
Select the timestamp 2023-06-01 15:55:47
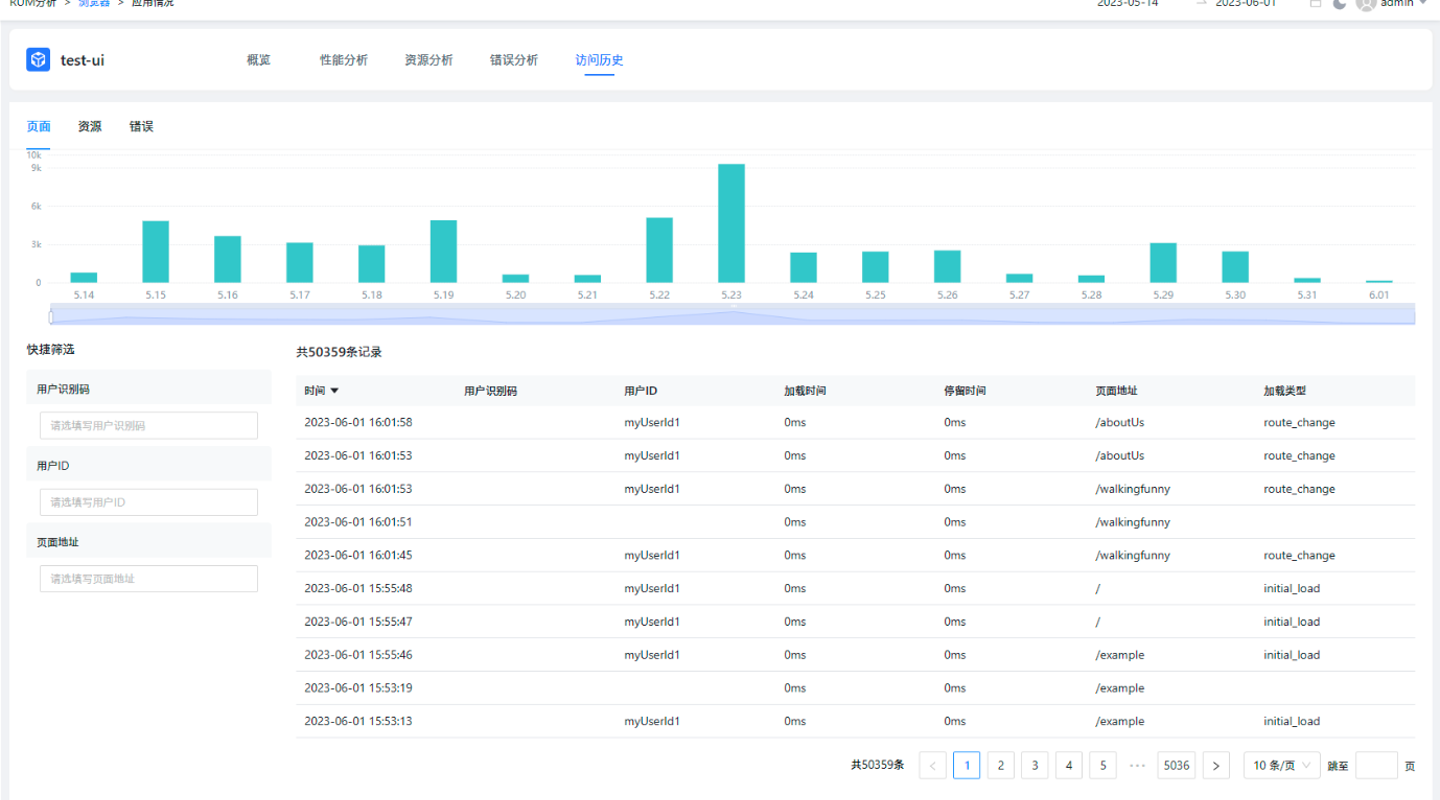pos(358,621)
